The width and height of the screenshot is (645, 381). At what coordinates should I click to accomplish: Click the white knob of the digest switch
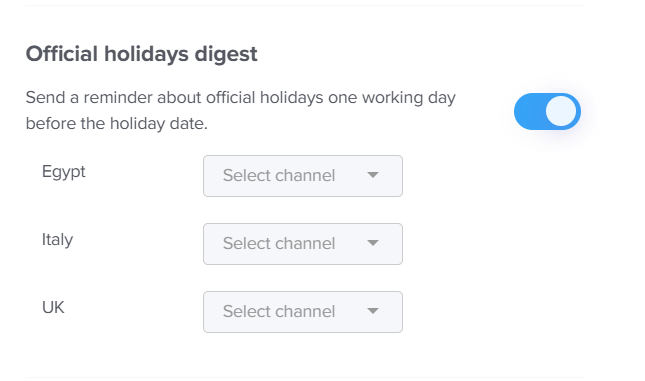561,112
